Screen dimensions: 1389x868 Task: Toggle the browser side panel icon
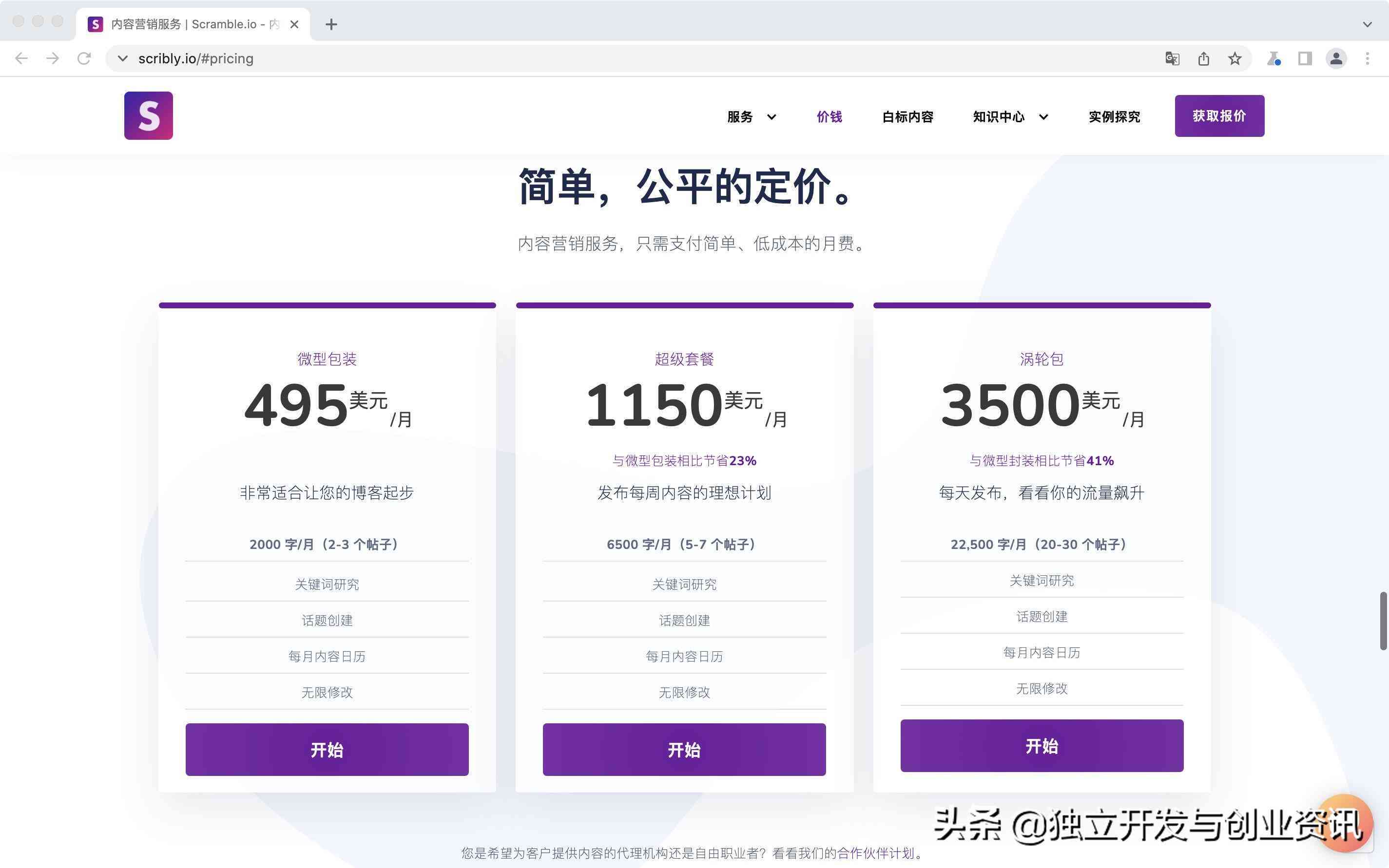tap(1305, 58)
